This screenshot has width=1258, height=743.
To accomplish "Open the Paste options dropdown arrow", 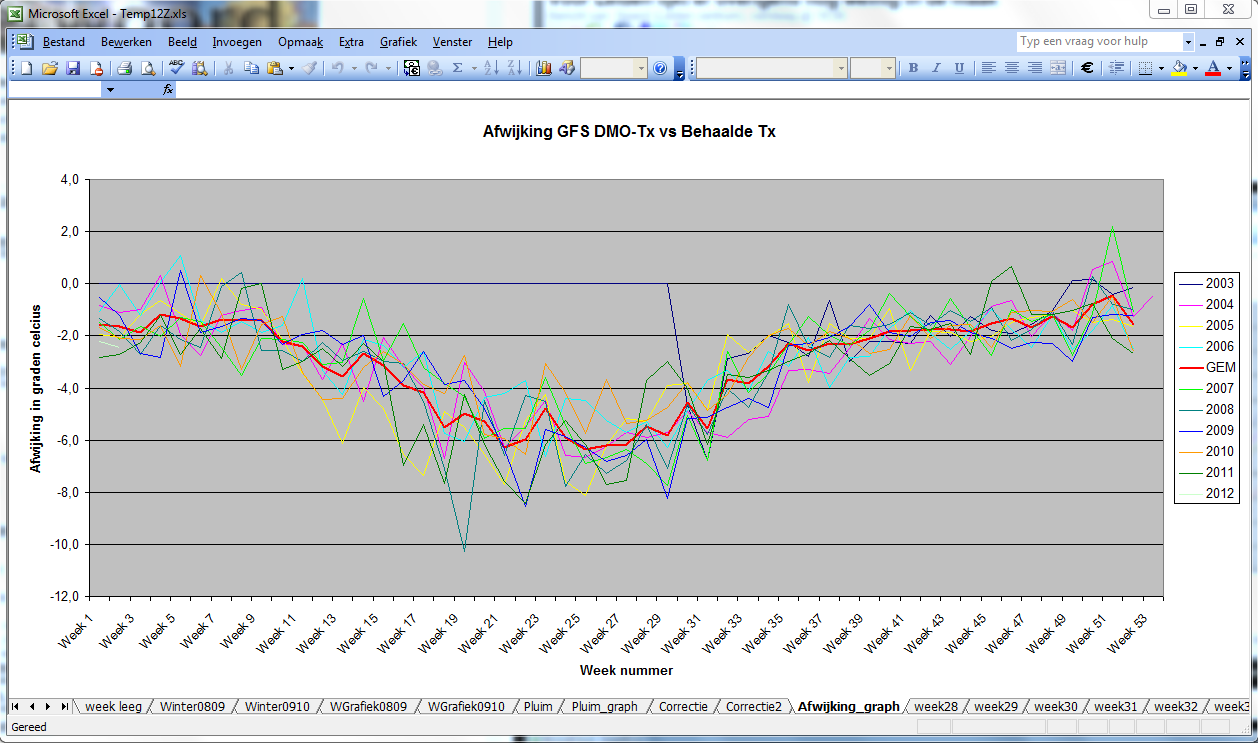I will tap(291, 68).
